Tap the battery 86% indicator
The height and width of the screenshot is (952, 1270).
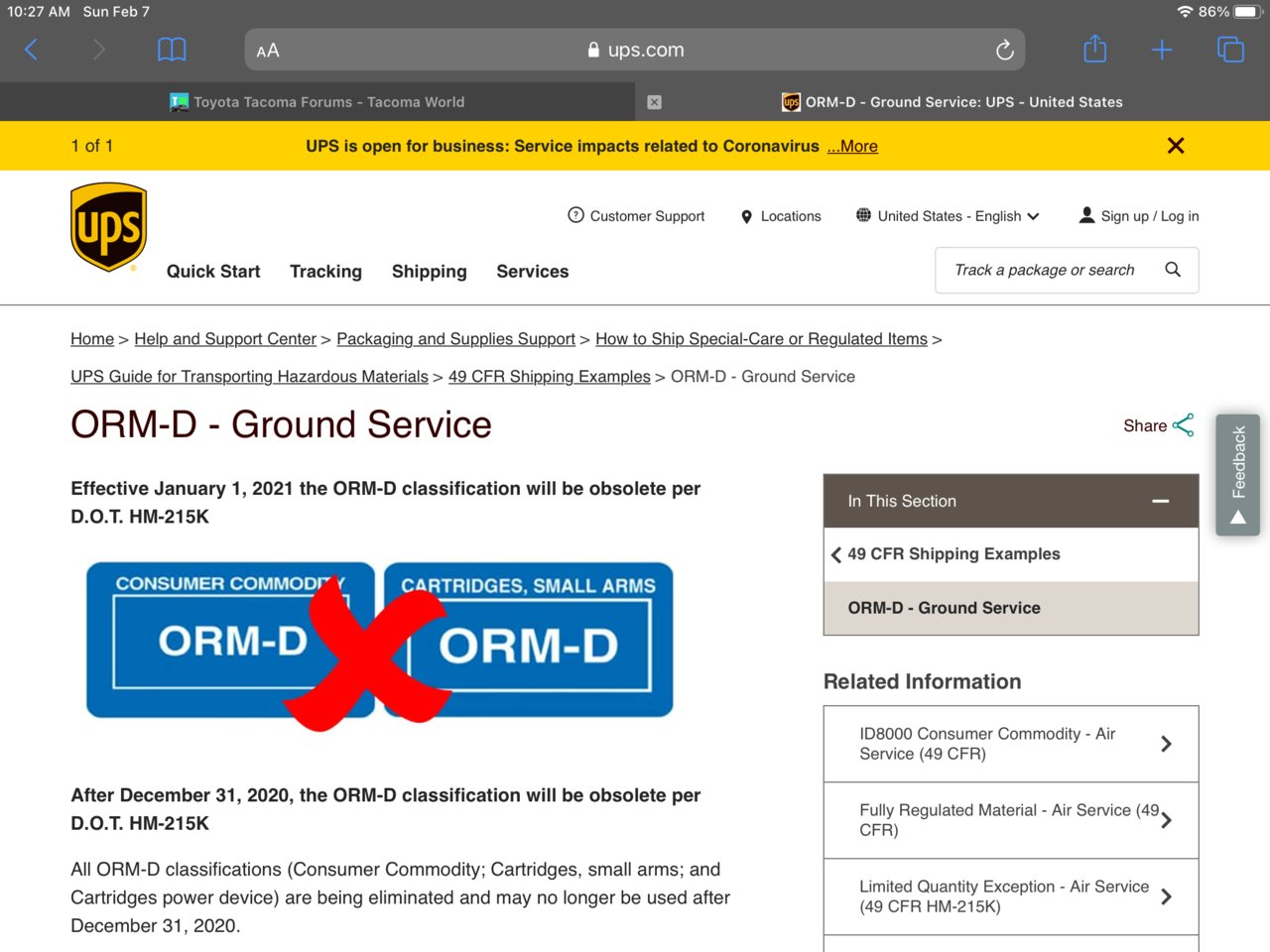(1229, 12)
